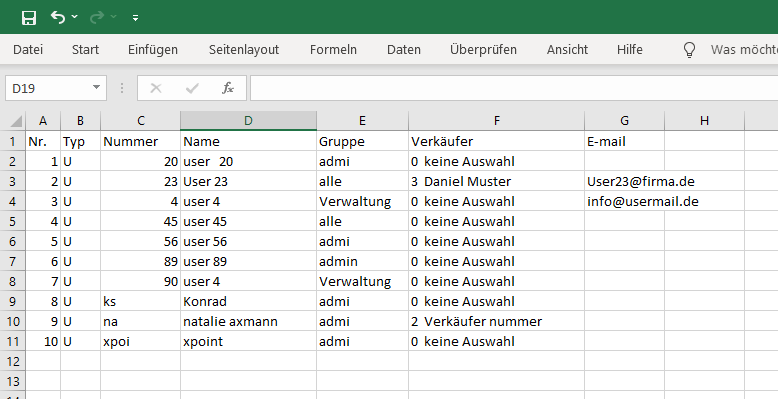Click the lightbulb Tell Me icon
Screen dimensions: 778x399
click(x=689, y=50)
